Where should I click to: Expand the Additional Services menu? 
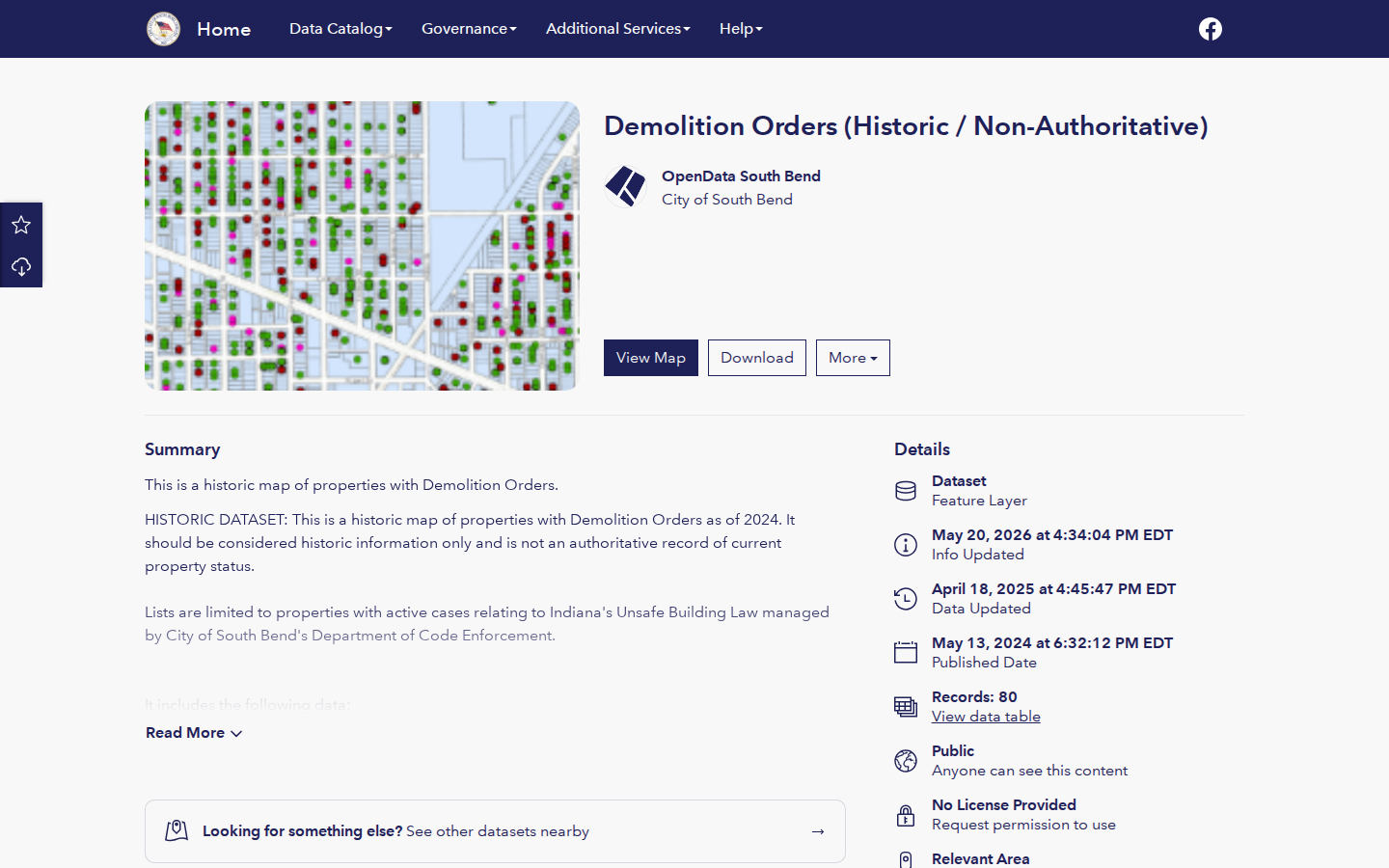(618, 29)
